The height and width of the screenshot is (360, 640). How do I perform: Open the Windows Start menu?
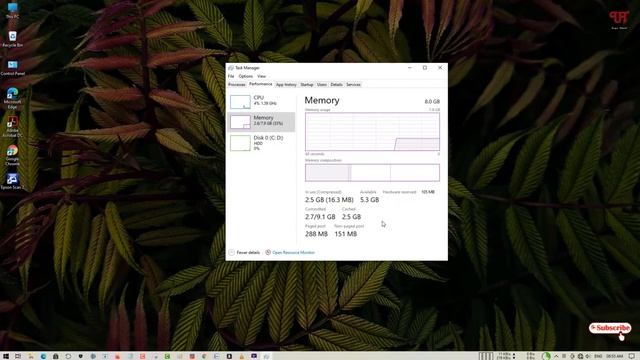tap(6, 356)
